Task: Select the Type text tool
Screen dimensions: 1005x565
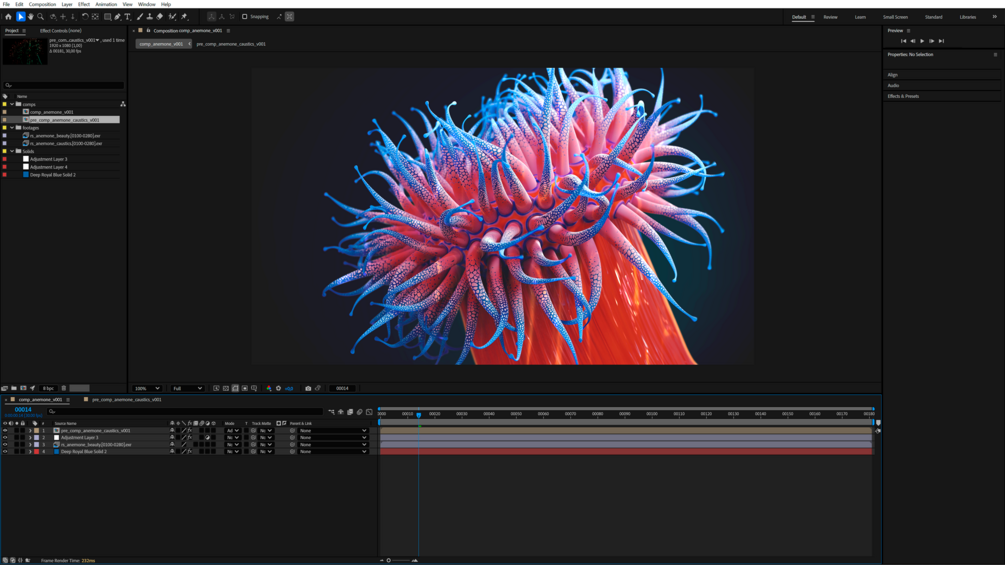Action: click(128, 17)
